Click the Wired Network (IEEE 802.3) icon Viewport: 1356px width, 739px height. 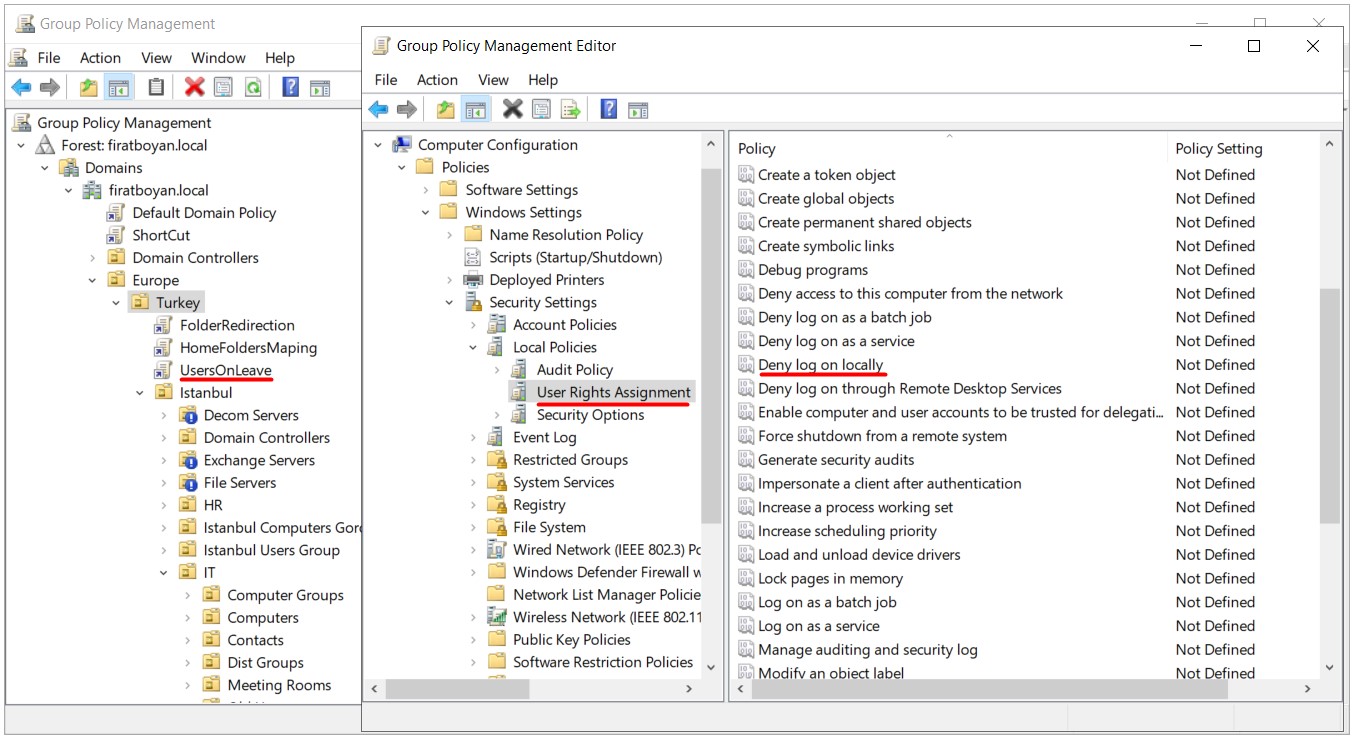[x=496, y=549]
